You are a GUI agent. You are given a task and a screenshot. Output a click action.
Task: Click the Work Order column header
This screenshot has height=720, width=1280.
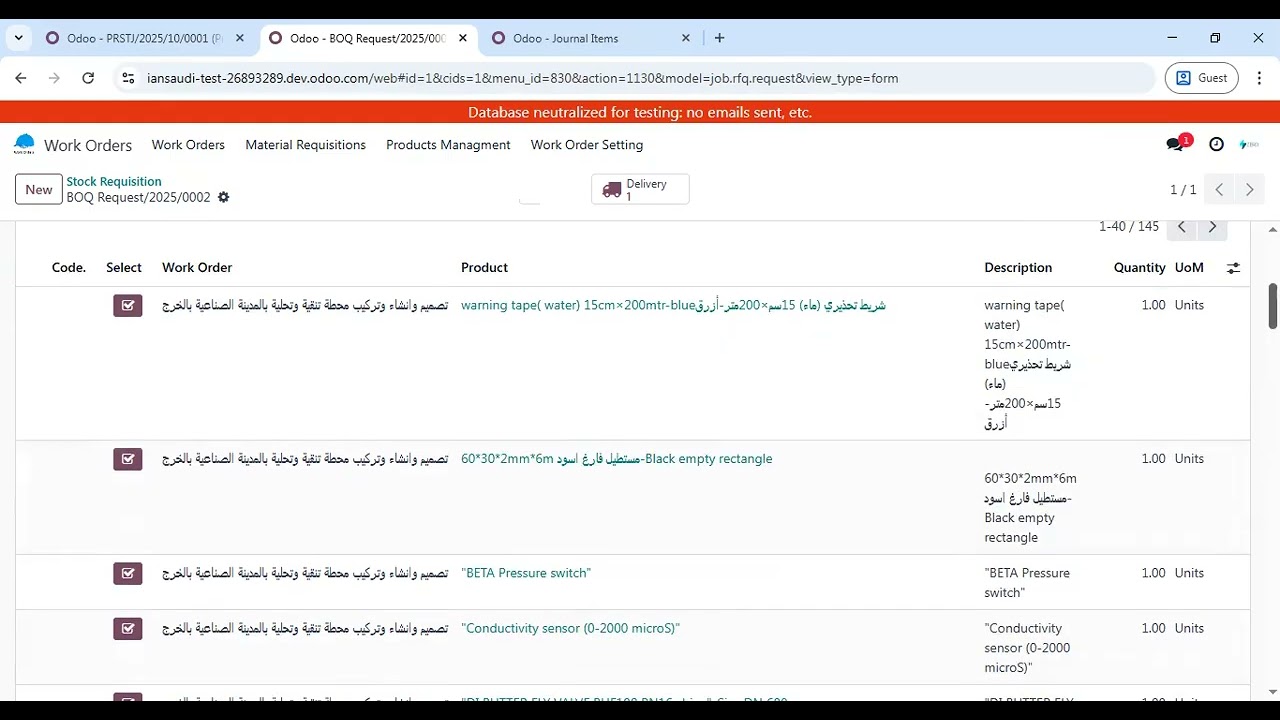197,268
